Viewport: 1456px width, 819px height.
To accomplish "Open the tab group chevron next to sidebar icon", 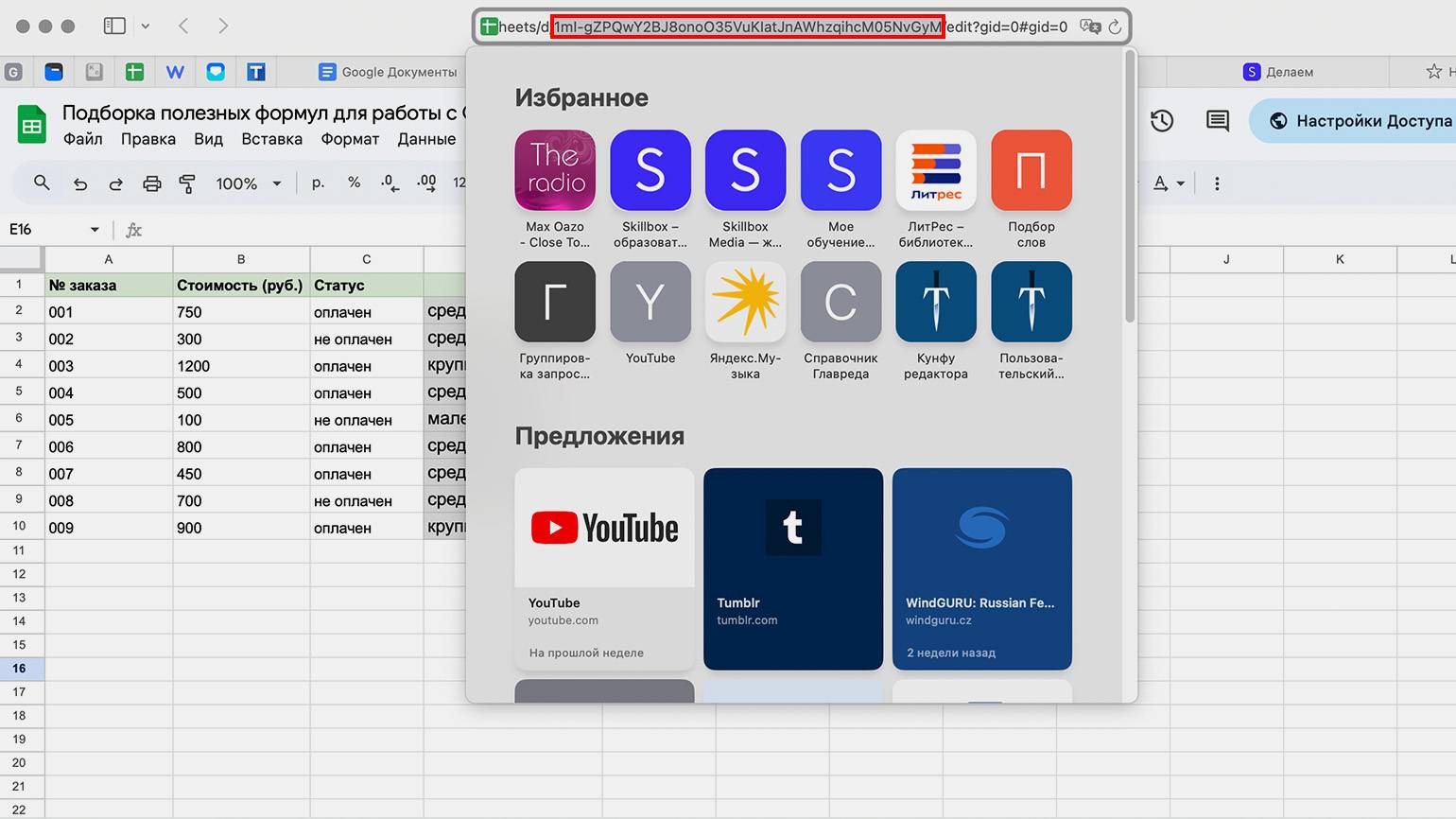I will tap(146, 26).
